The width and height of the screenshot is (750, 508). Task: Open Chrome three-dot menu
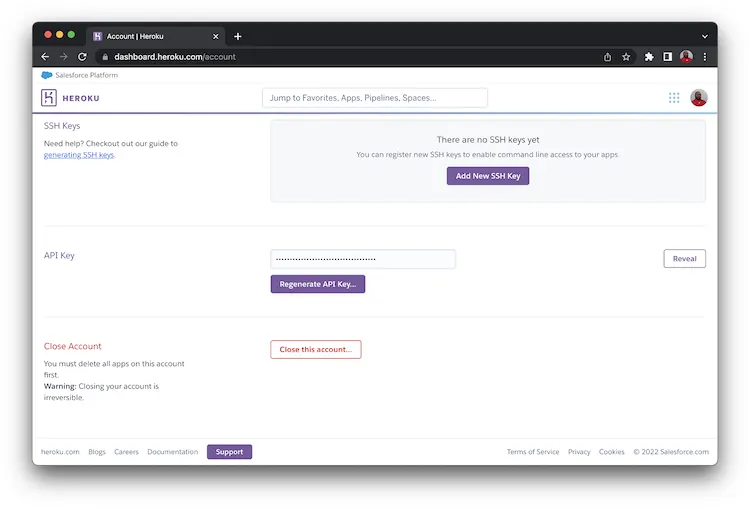pyautogui.click(x=705, y=57)
